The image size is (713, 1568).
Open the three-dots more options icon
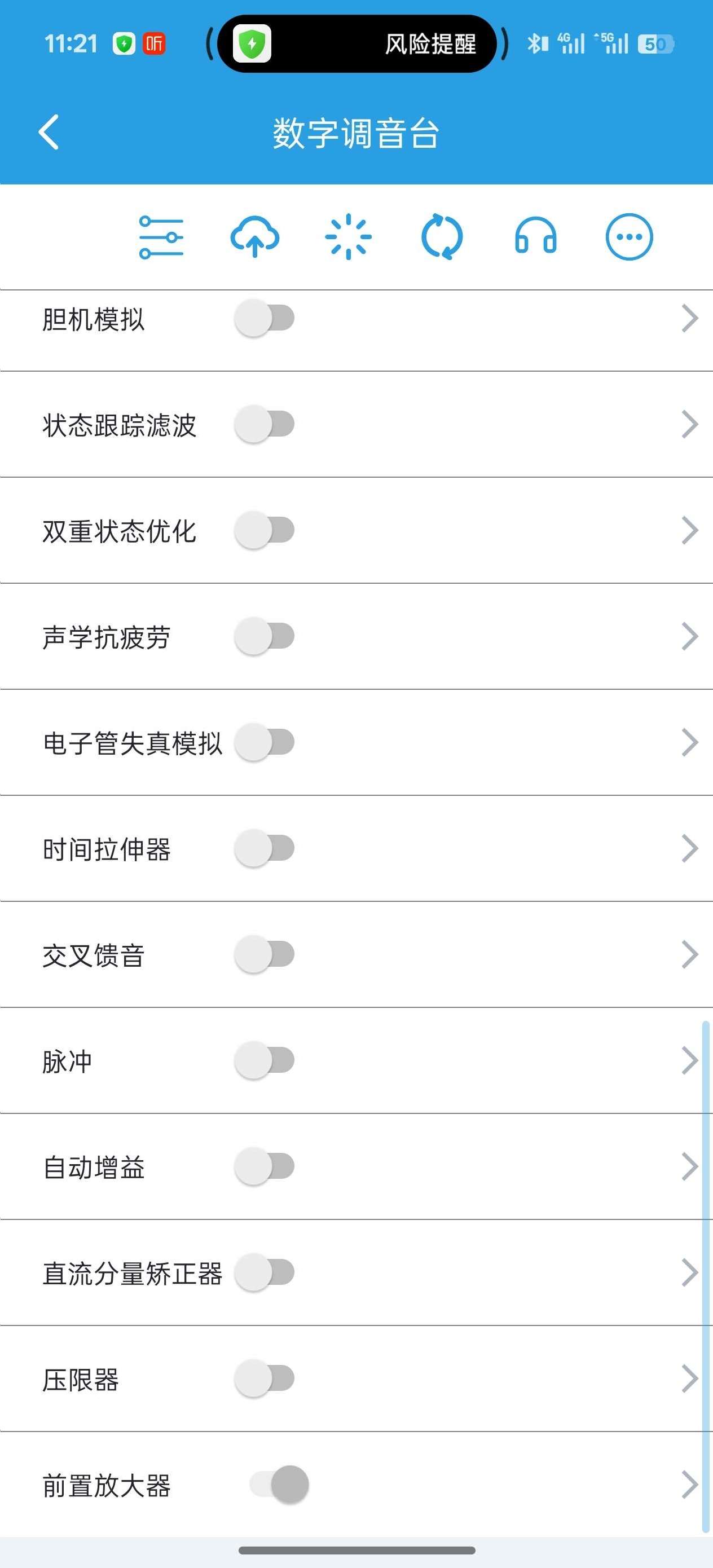(629, 237)
